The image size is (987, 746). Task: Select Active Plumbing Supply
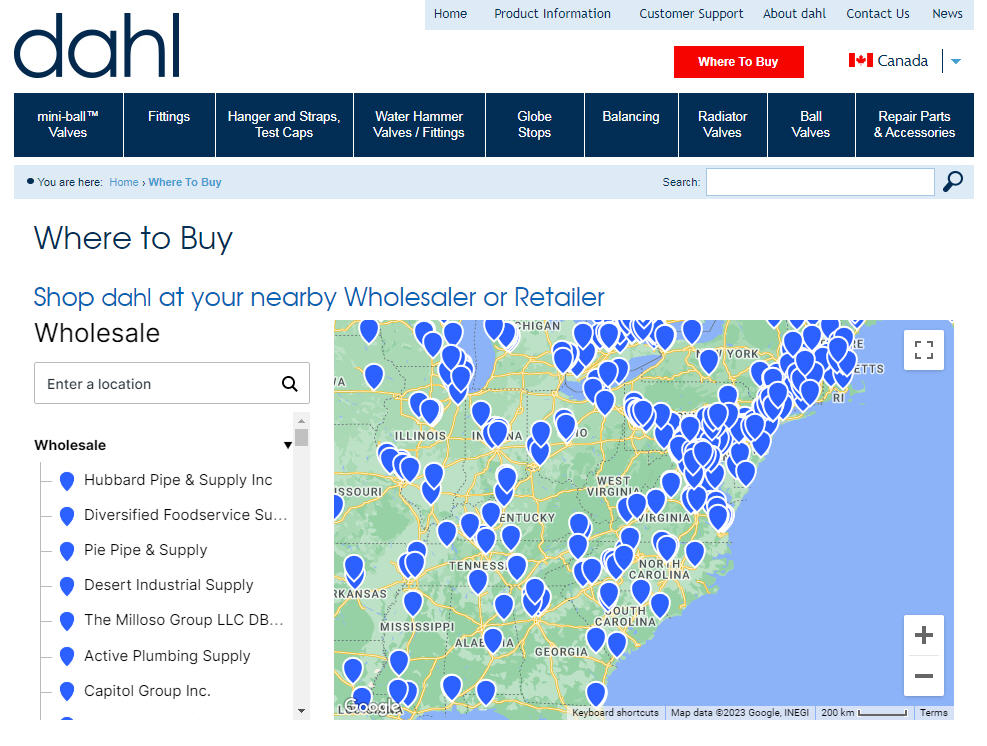point(167,656)
